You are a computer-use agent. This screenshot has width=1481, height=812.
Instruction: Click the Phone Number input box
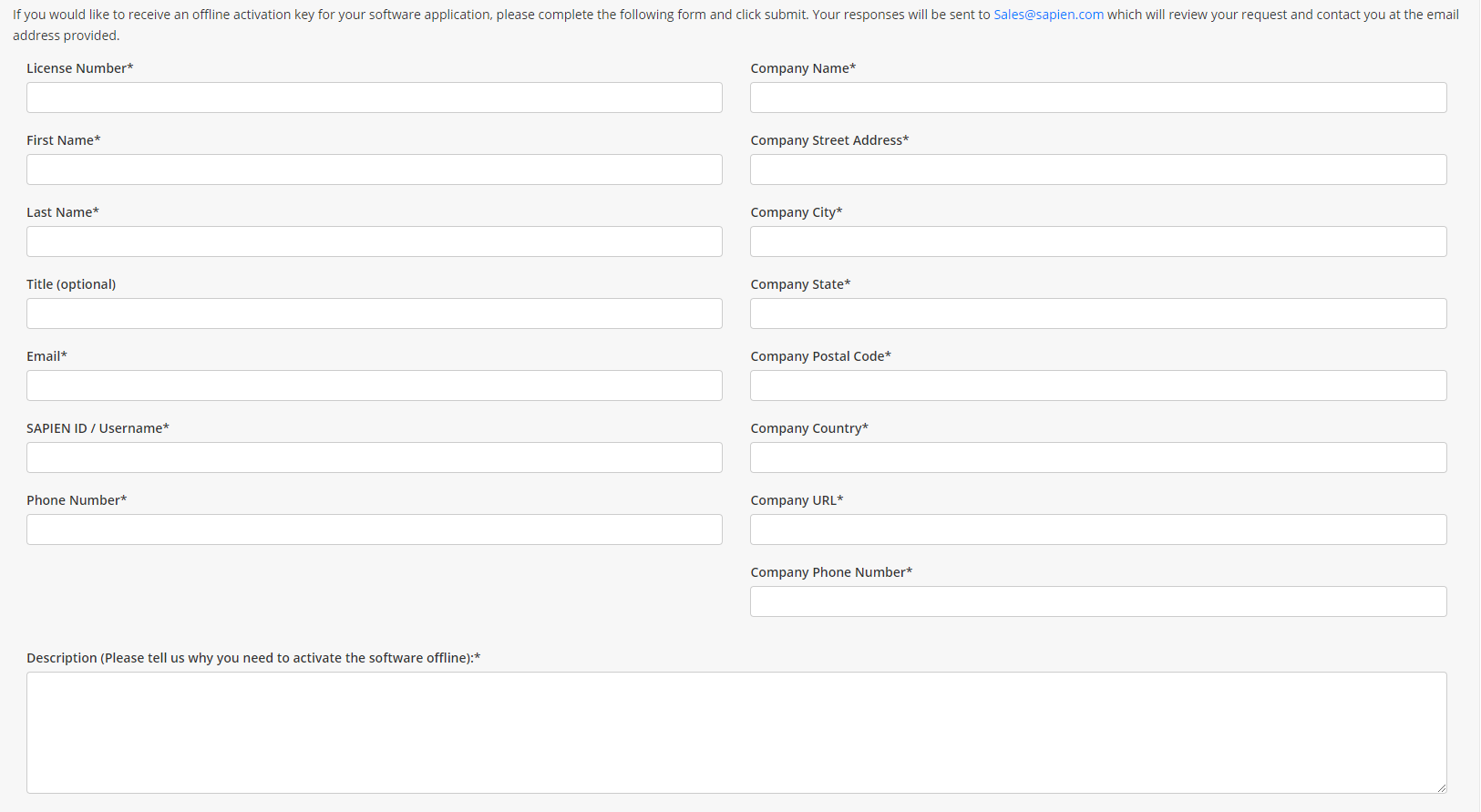pyautogui.click(x=375, y=529)
